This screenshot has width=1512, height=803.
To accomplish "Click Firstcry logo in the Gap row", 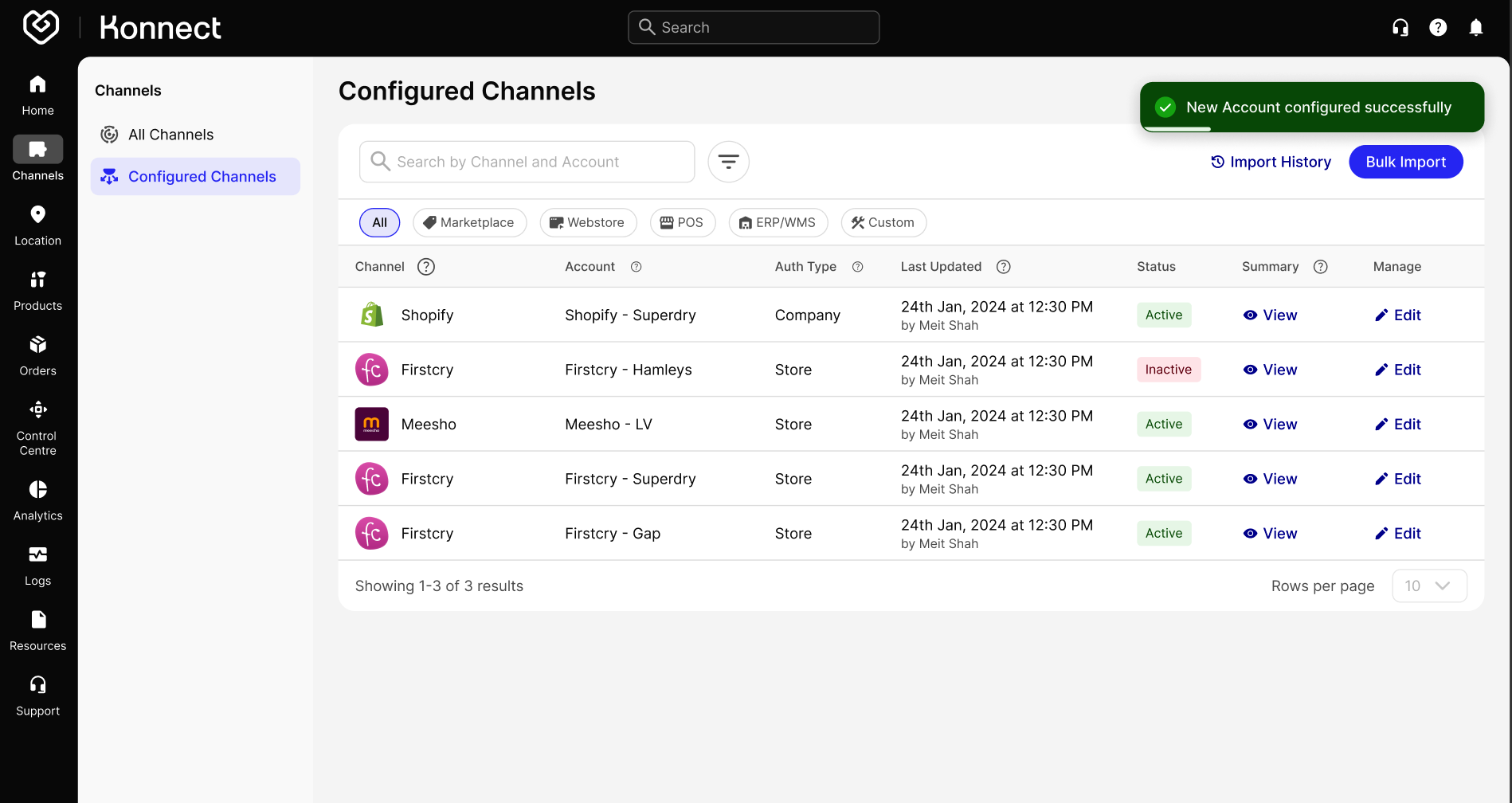I will 371,533.
